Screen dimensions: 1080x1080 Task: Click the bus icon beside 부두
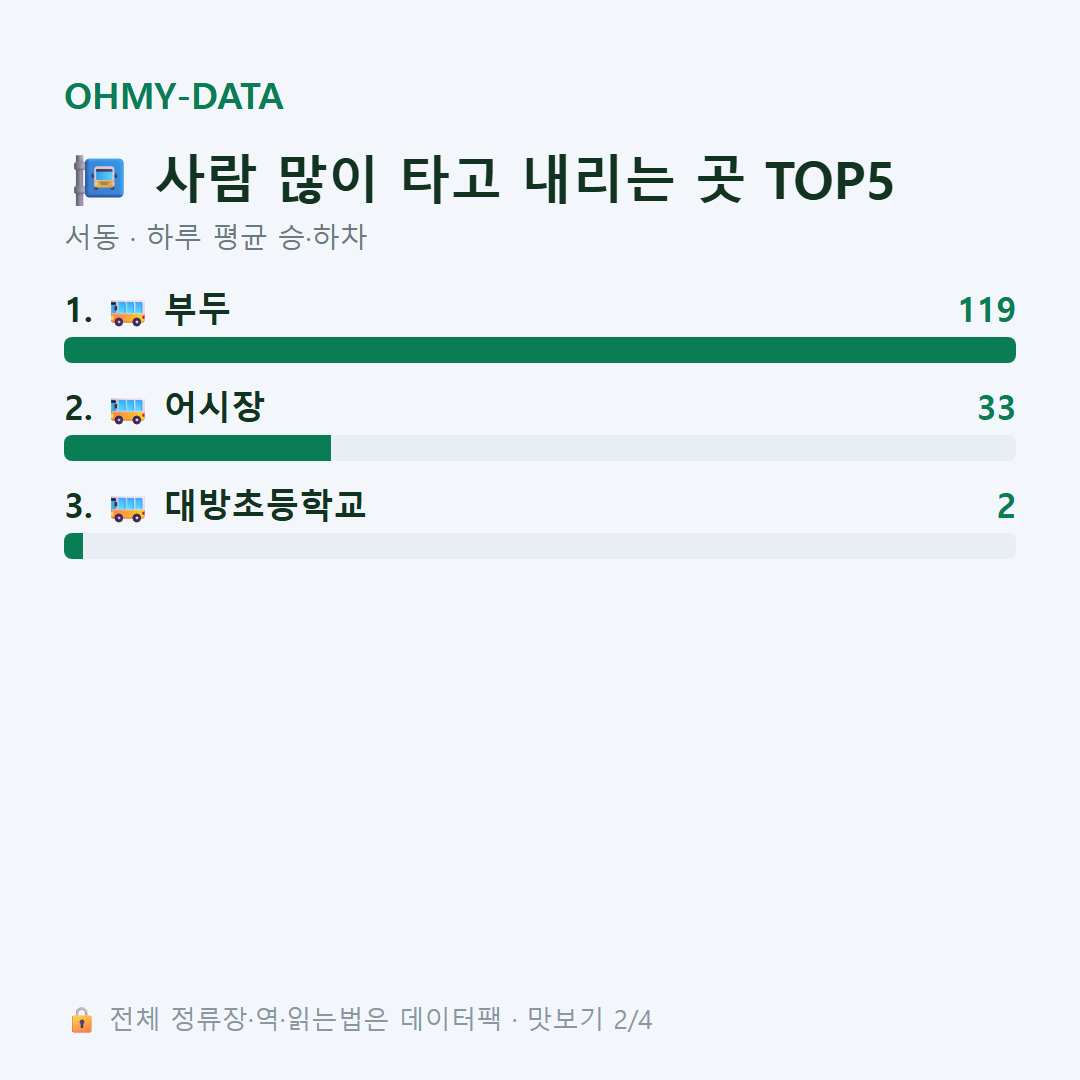pyautogui.click(x=128, y=312)
